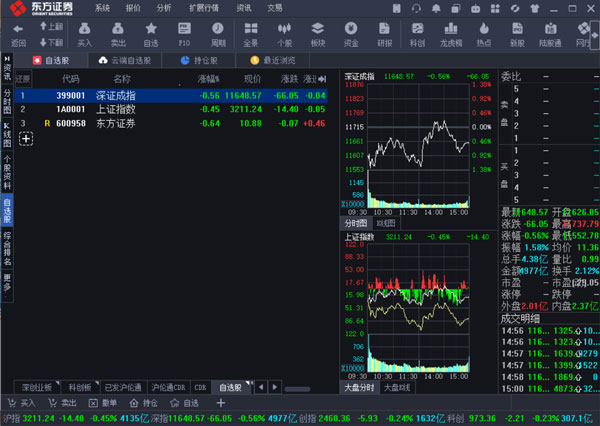Image resolution: width=600 pixels, height=426 pixels.
Task: Click the 还原 button in table header
Action: (23, 79)
